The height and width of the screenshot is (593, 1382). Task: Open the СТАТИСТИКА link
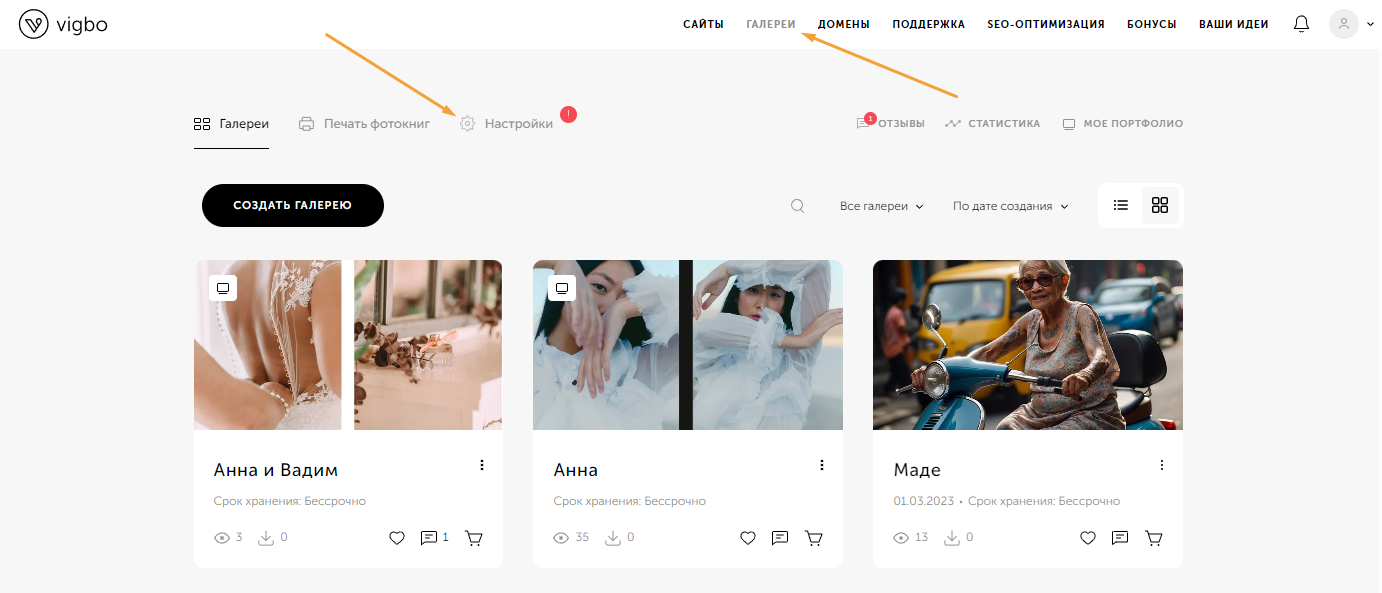point(993,124)
